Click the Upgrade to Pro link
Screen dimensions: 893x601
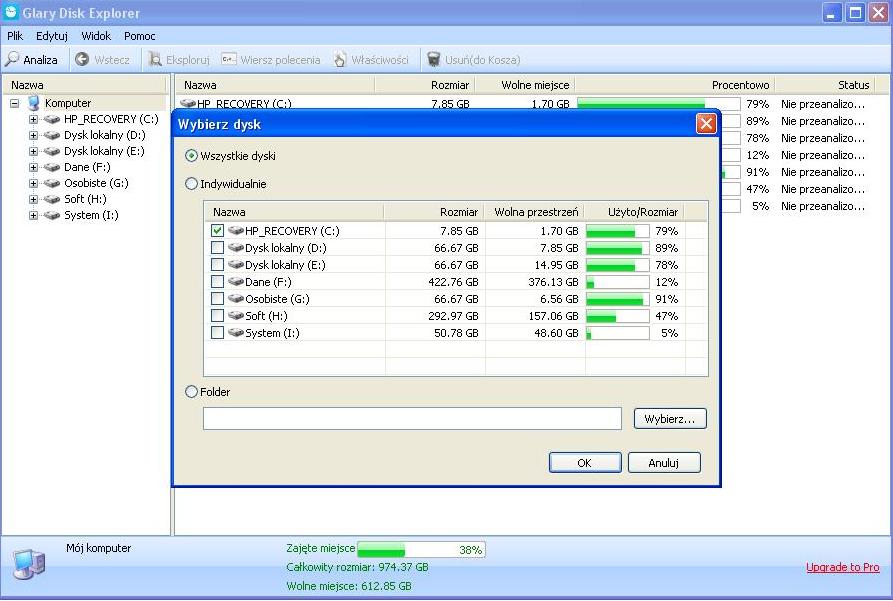842,567
